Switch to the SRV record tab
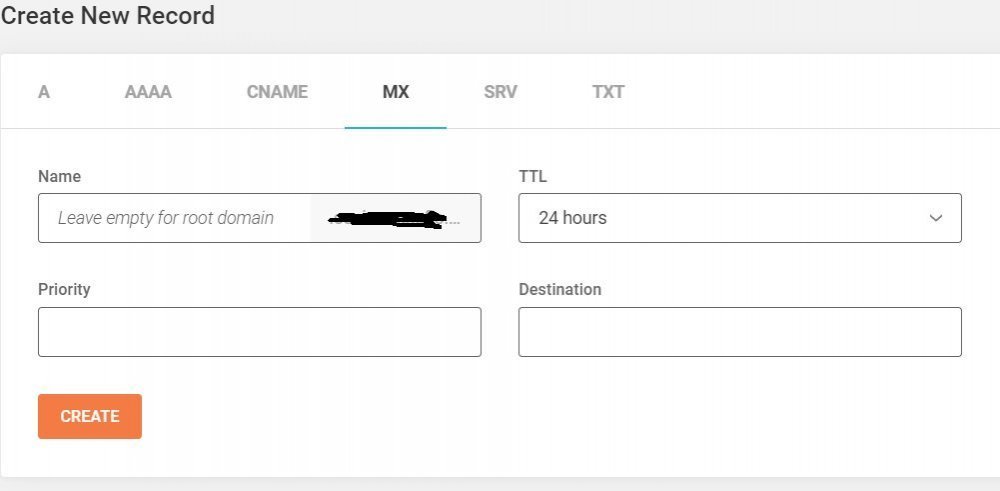Viewport: 1000px width, 491px height. point(500,92)
